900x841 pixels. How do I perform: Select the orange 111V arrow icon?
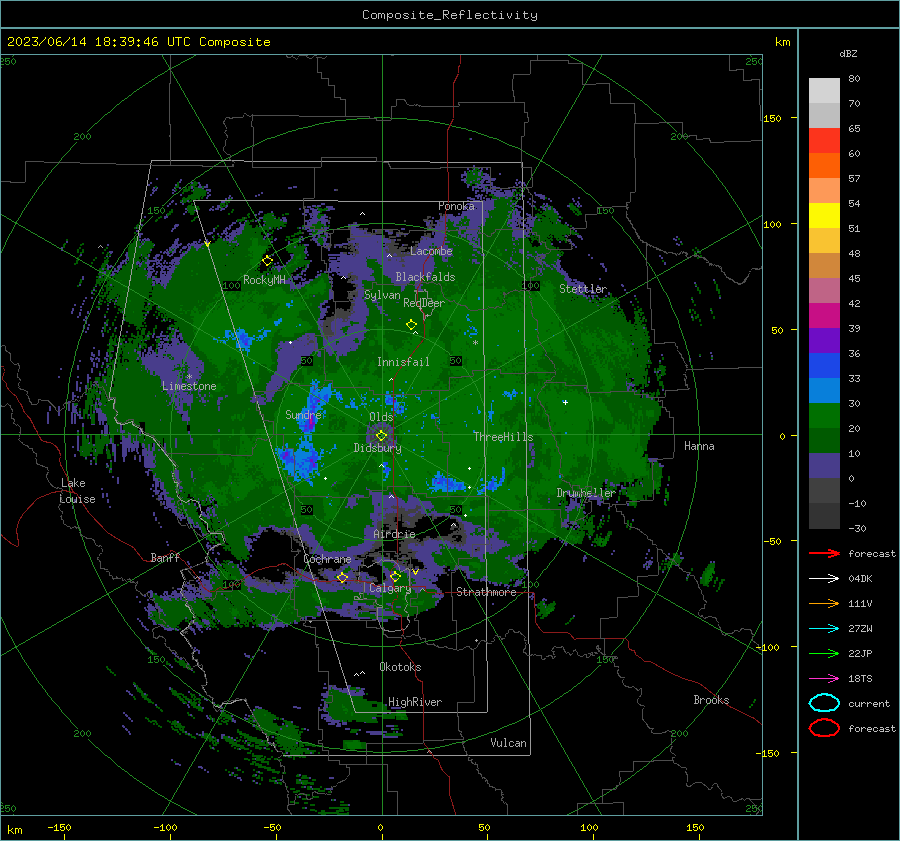[824, 603]
